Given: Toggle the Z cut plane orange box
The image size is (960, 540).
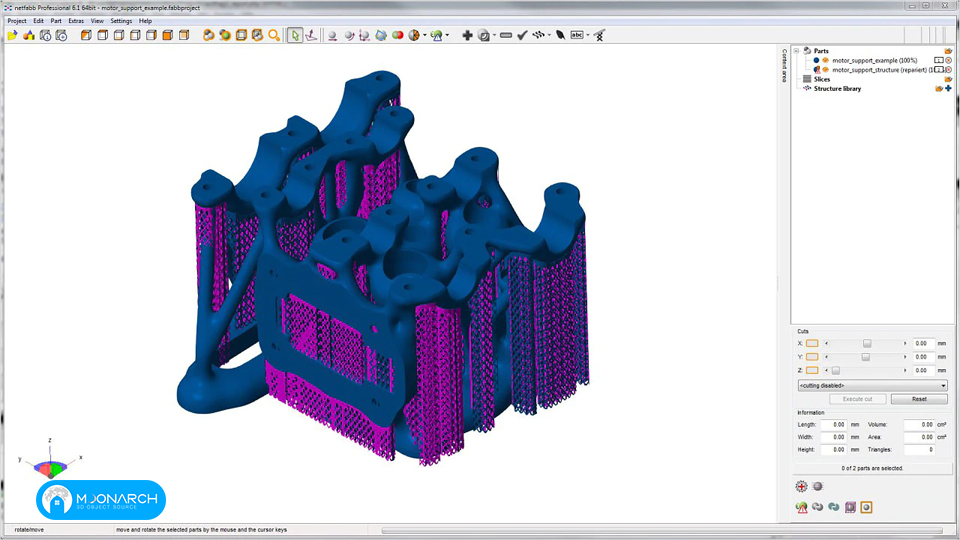Looking at the screenshot, I should (812, 370).
